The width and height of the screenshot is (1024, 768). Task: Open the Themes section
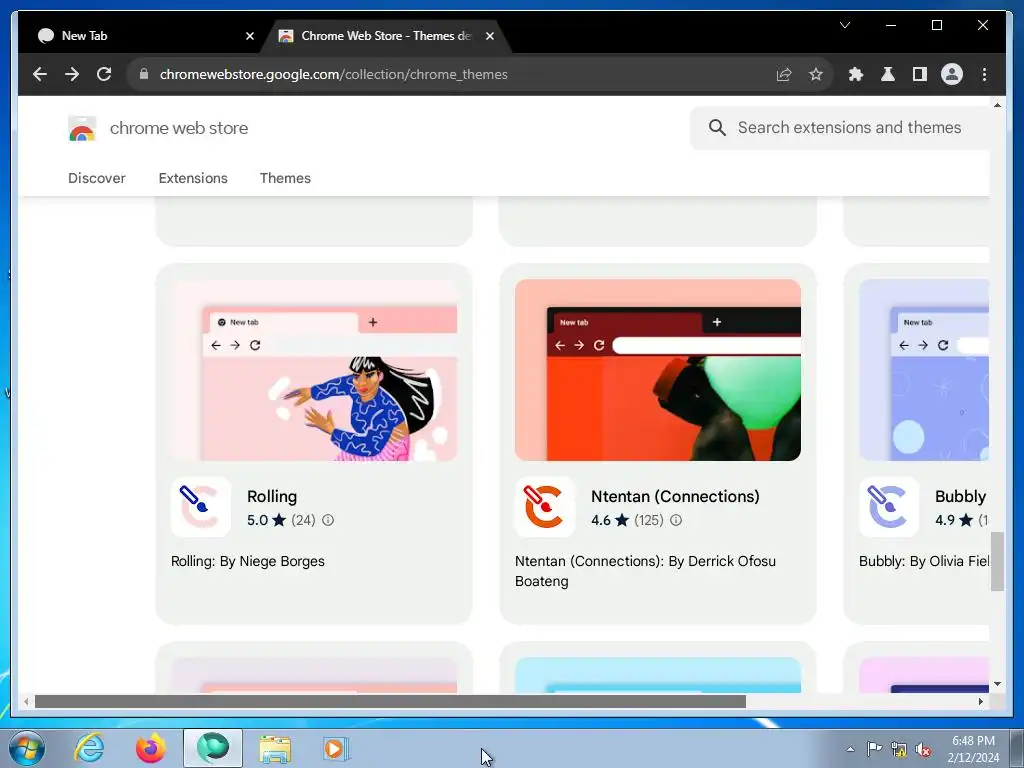(x=285, y=178)
